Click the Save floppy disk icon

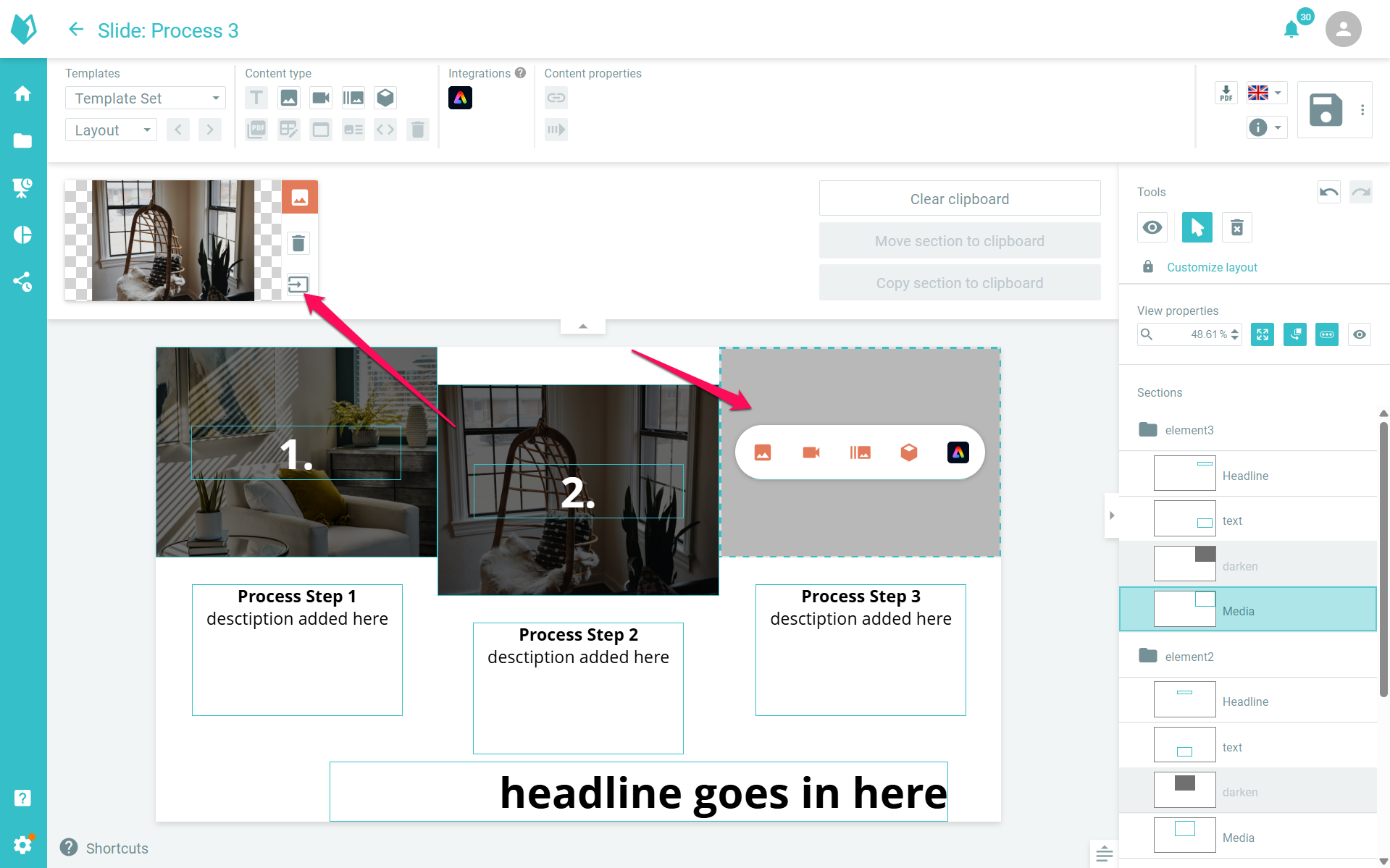[x=1325, y=110]
